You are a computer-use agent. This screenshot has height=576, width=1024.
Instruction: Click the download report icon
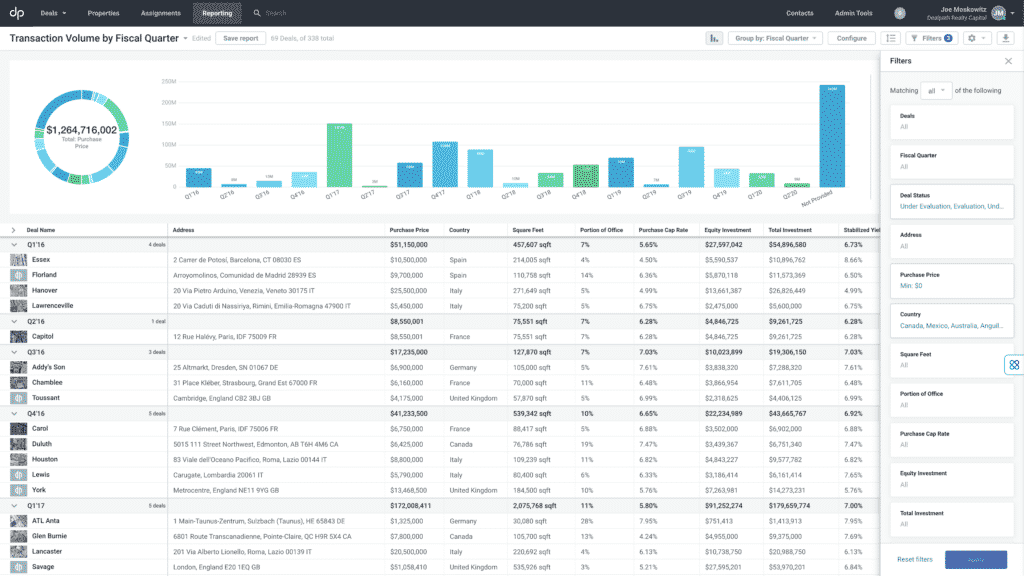point(1005,38)
